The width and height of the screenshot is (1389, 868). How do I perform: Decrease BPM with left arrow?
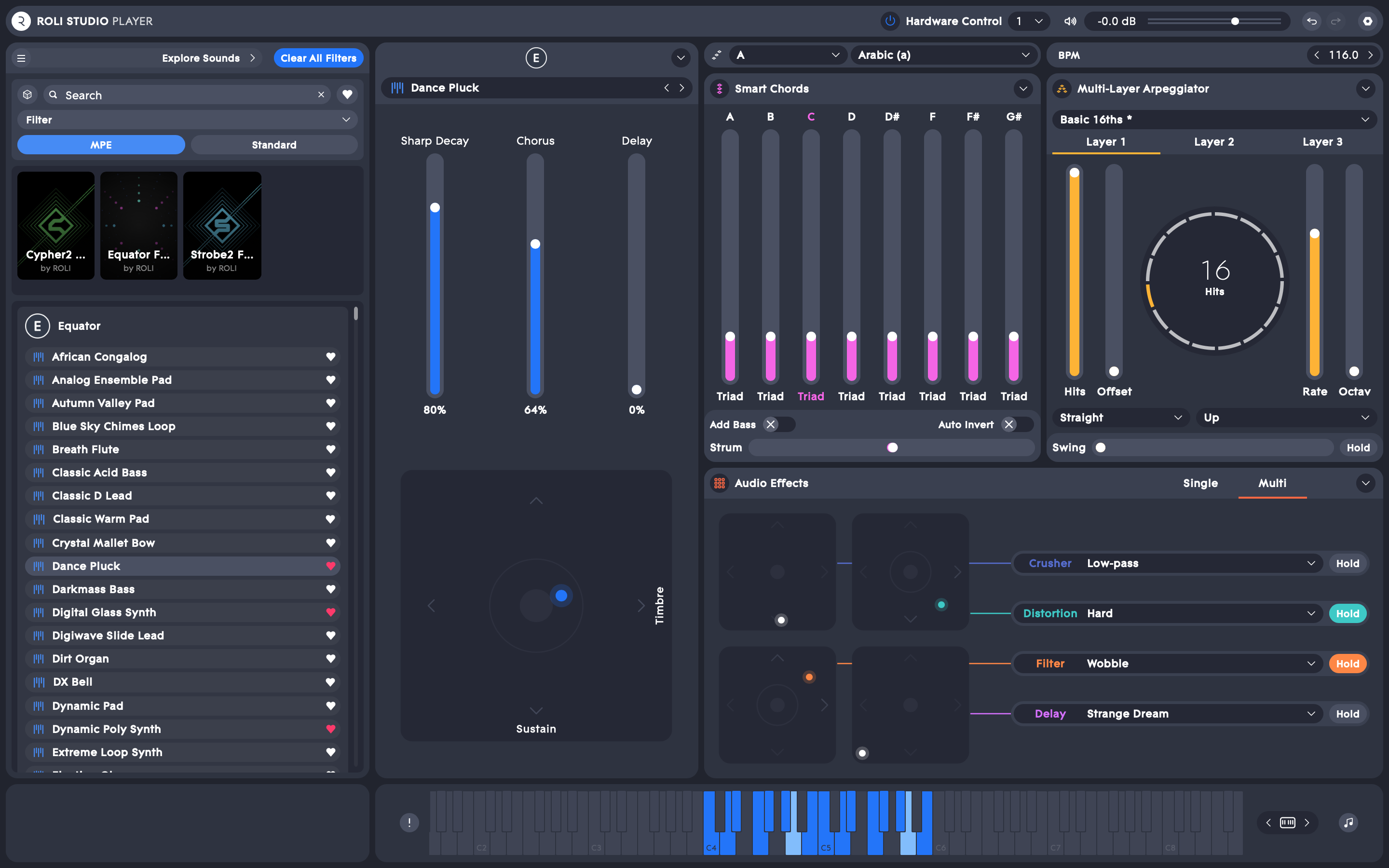coord(1317,55)
